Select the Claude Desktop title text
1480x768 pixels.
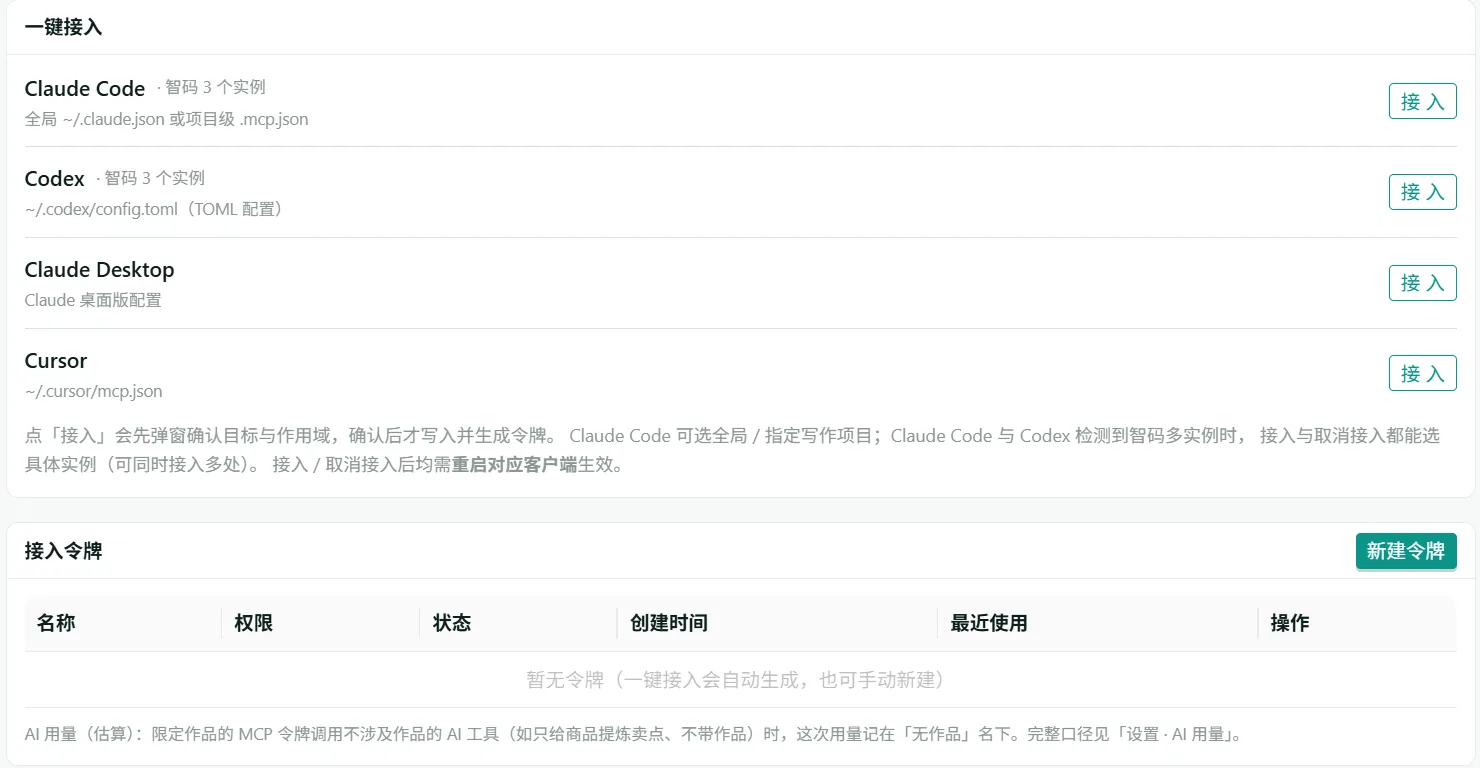(x=100, y=270)
